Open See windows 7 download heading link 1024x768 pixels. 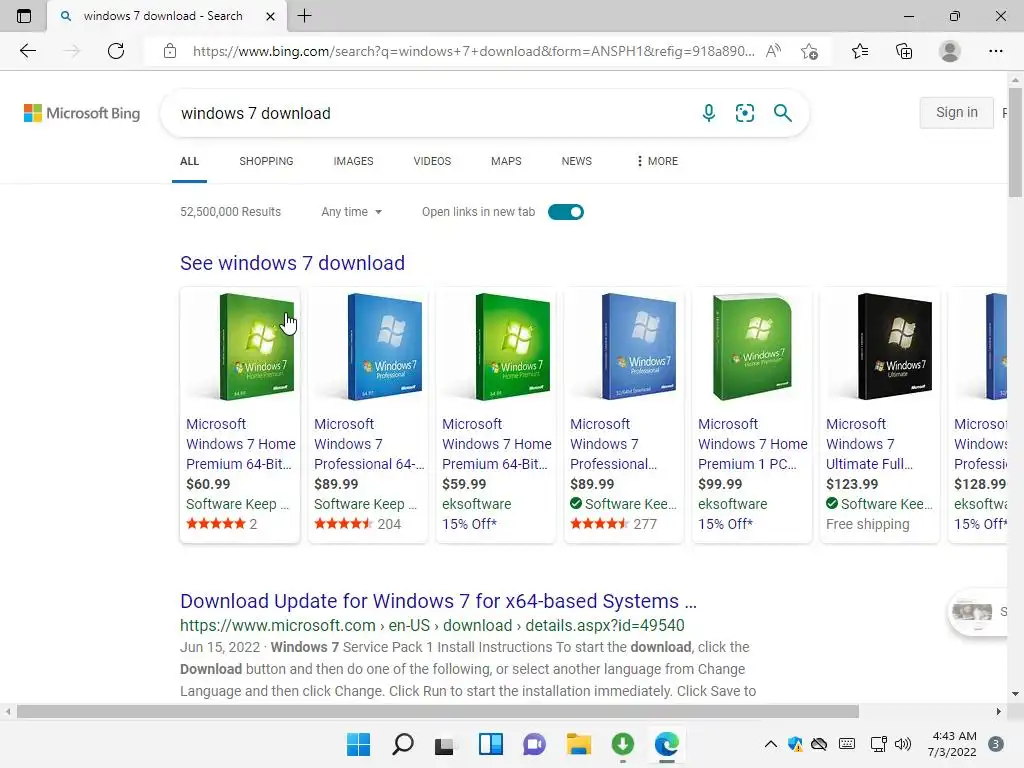point(292,263)
